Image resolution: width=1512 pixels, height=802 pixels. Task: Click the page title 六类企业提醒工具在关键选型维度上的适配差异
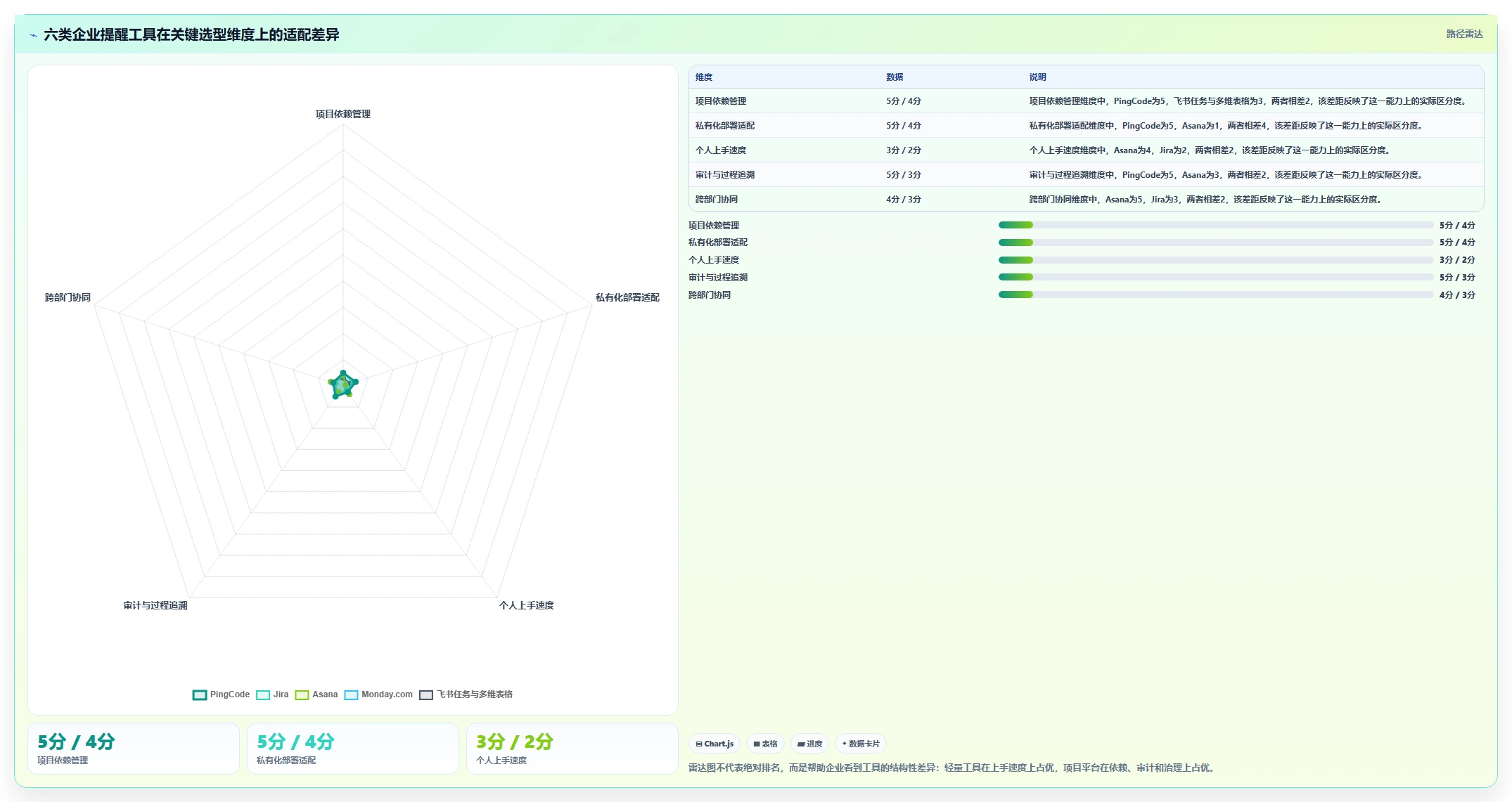coord(191,34)
